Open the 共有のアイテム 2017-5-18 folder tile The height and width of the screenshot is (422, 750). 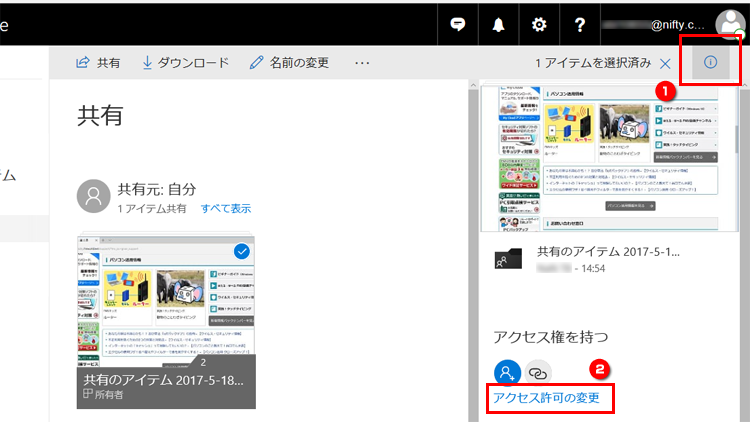pos(166,322)
